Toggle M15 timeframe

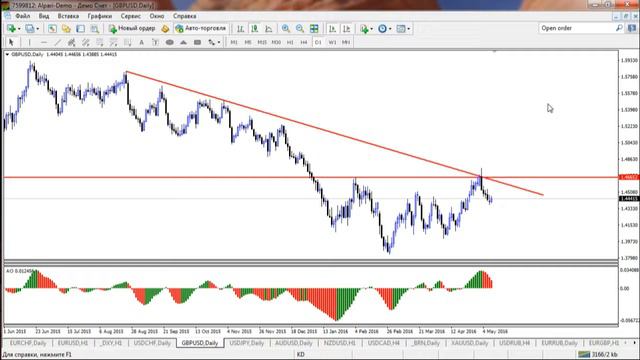tap(262, 42)
